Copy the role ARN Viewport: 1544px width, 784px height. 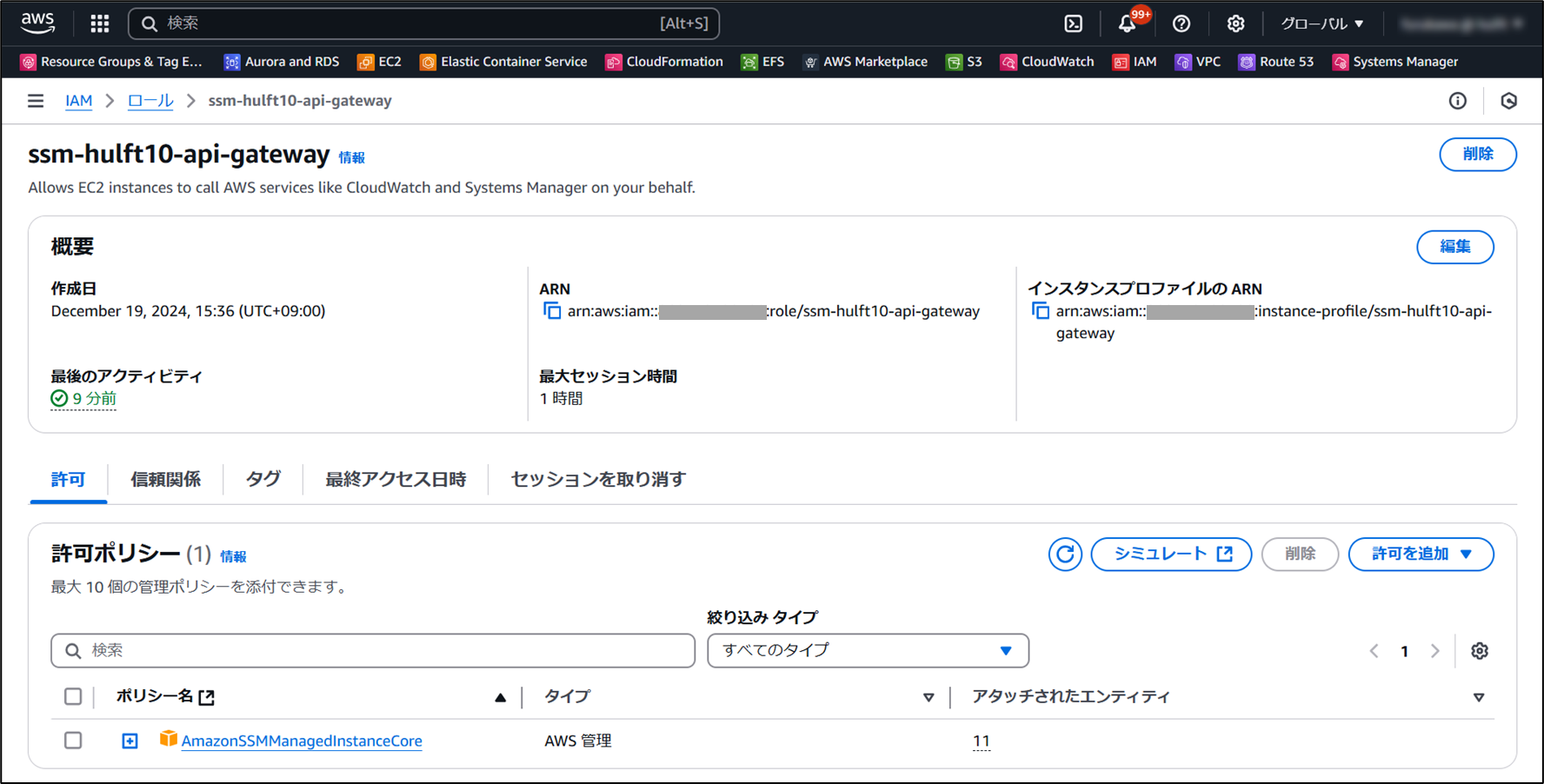click(552, 311)
